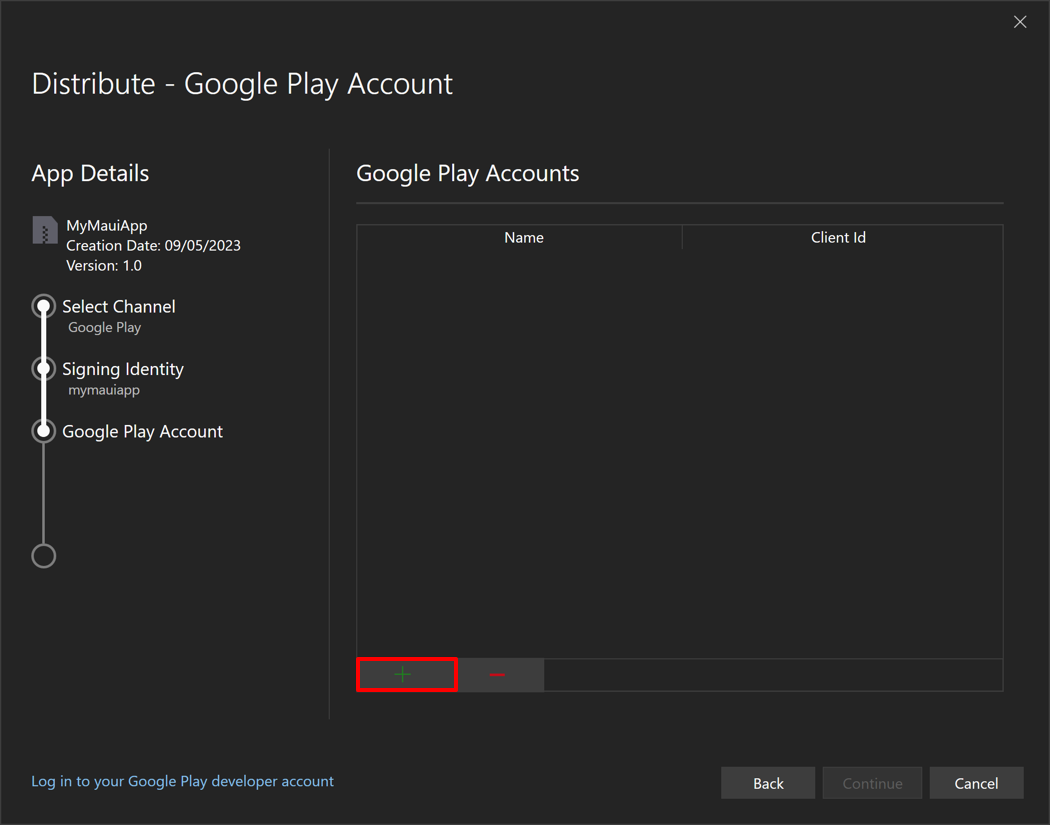Go to the Select Channel step

tap(119, 307)
